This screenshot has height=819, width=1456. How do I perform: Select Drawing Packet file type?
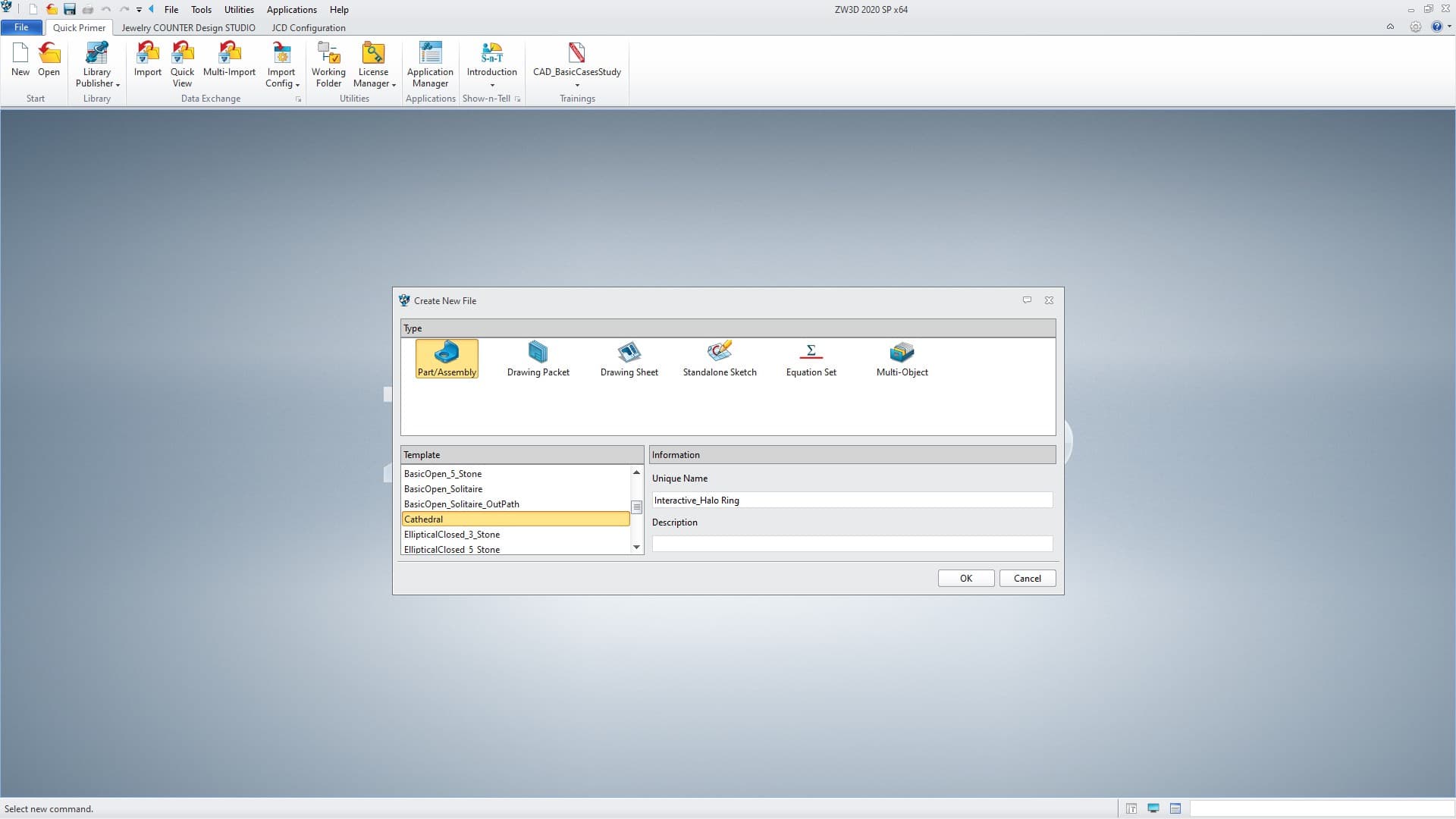538,359
